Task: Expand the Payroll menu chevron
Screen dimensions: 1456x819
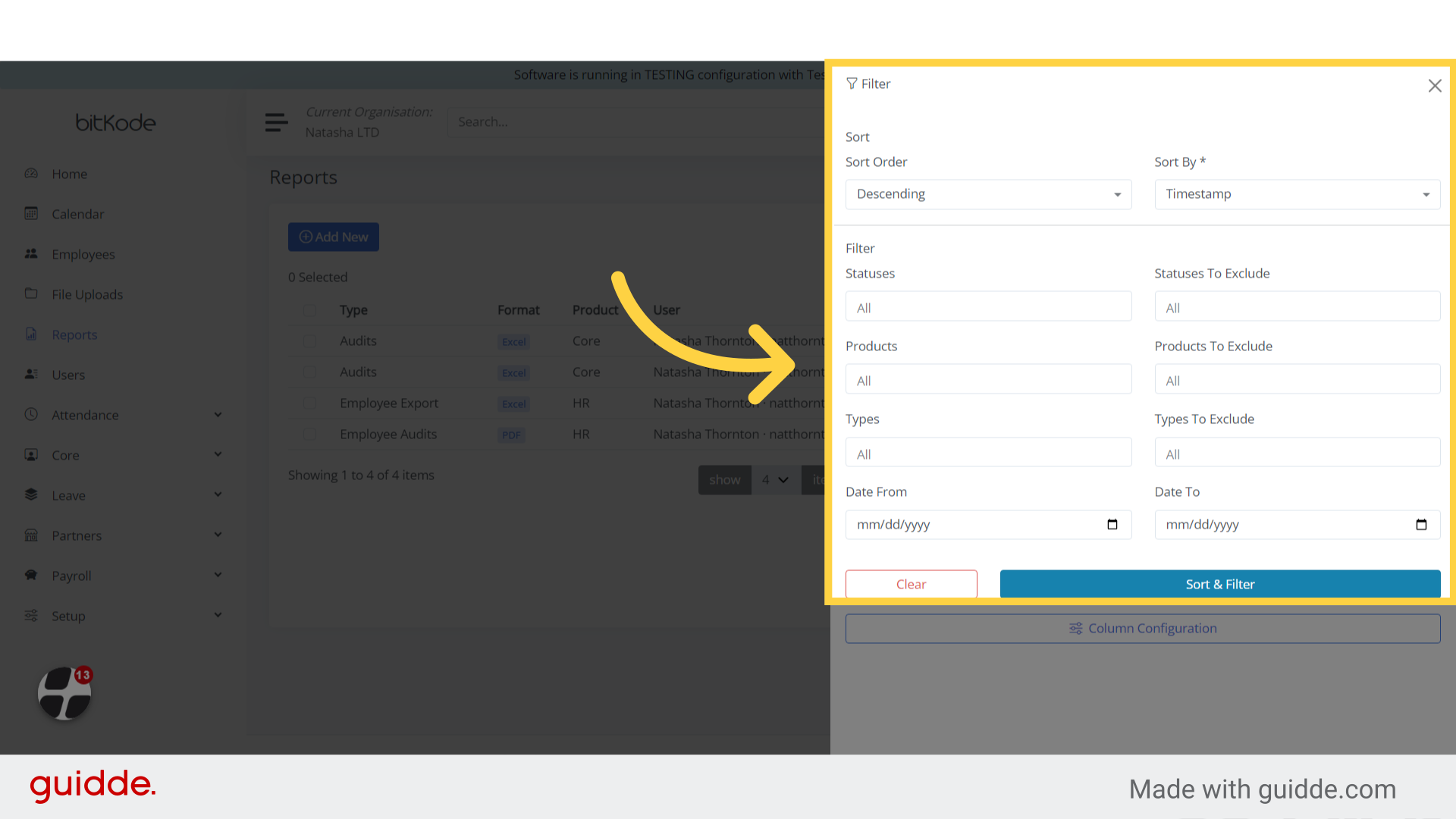Action: [218, 576]
